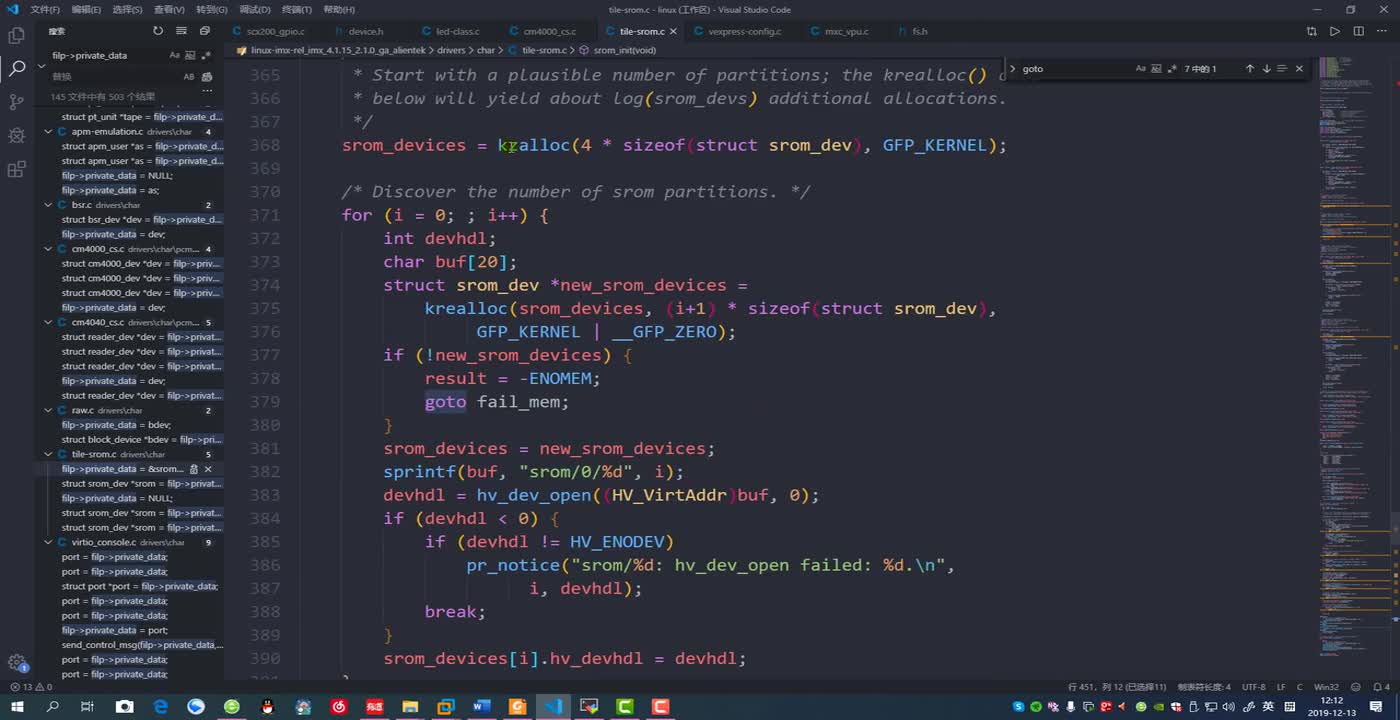Open the notifications bell in status bar
The height and width of the screenshot is (720, 1400).
1381,687
